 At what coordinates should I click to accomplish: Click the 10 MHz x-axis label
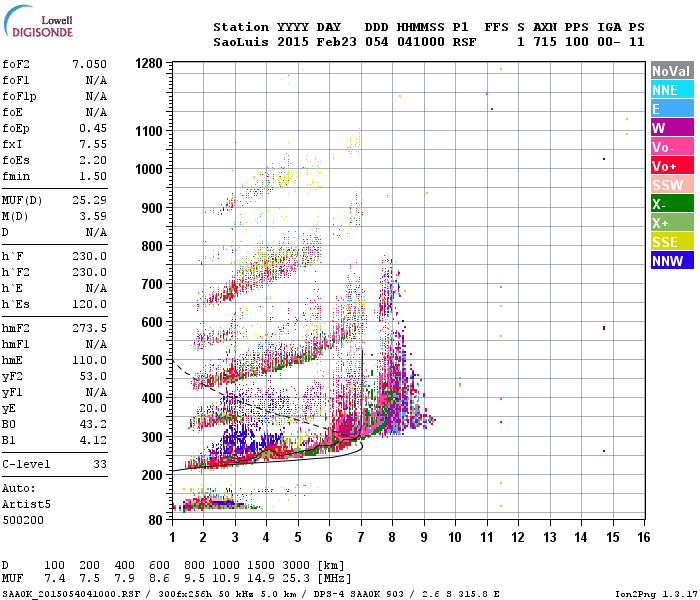(455, 537)
